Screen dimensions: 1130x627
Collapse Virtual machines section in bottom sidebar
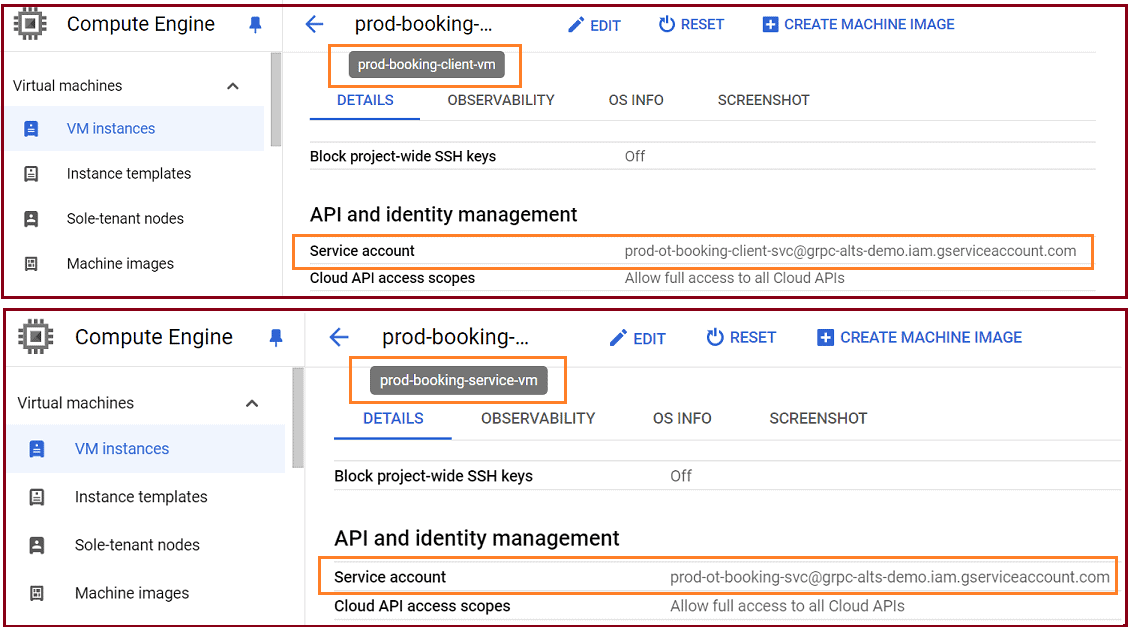pos(252,403)
